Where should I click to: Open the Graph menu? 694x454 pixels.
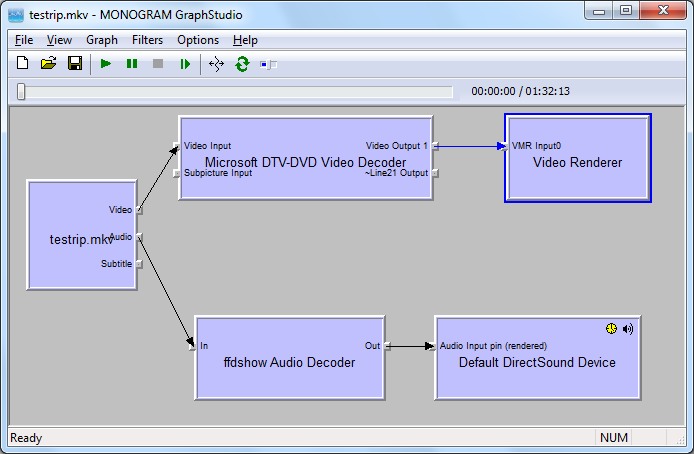(101, 40)
